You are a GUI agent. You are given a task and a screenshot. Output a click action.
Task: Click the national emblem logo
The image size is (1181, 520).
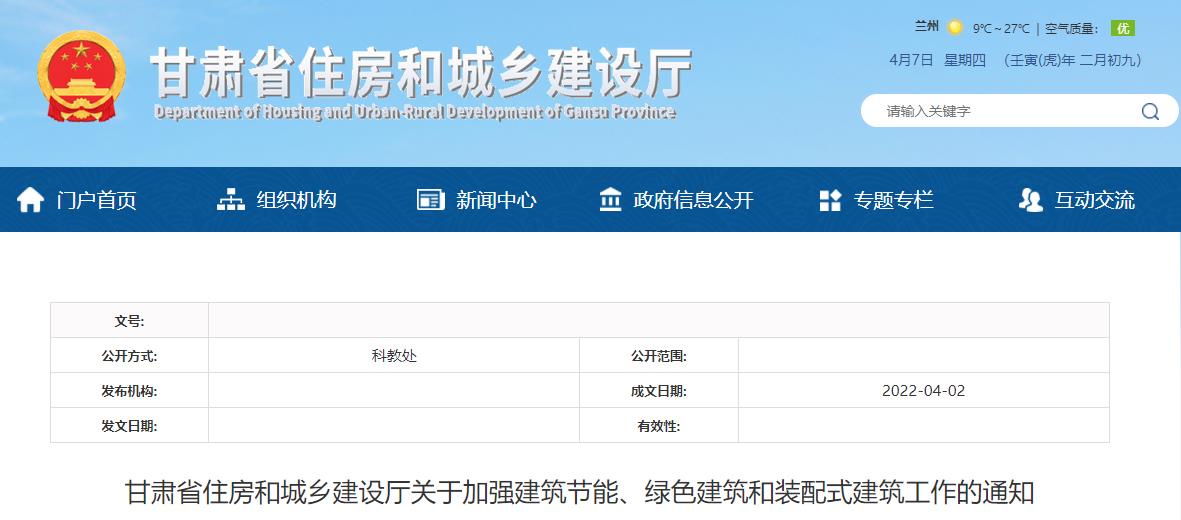coord(81,76)
